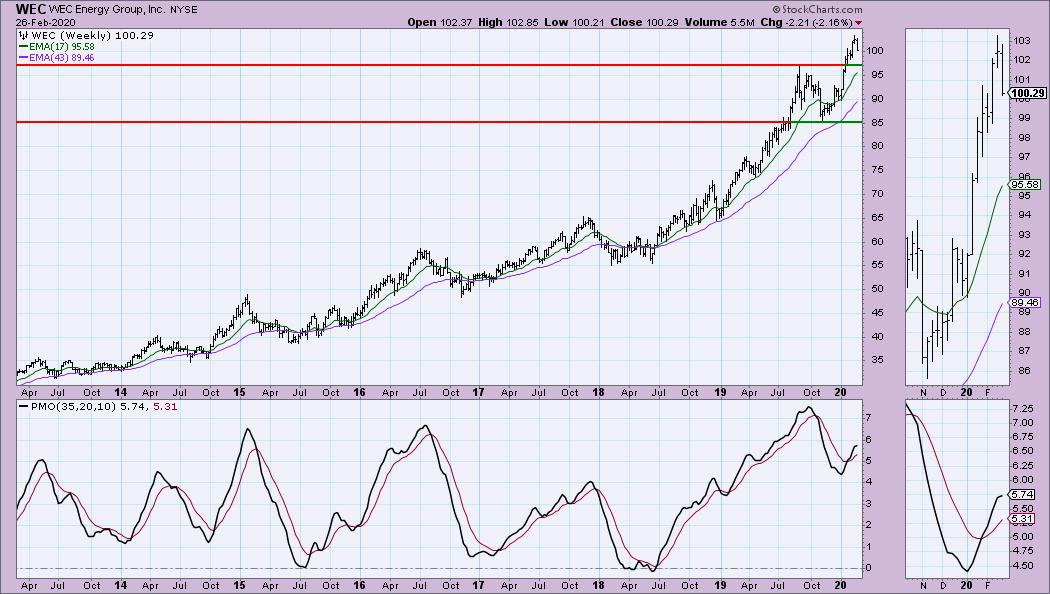
Task: Click the 'WEC (Weekly) 100.29' legend entry
Action: pyautogui.click(x=86, y=35)
